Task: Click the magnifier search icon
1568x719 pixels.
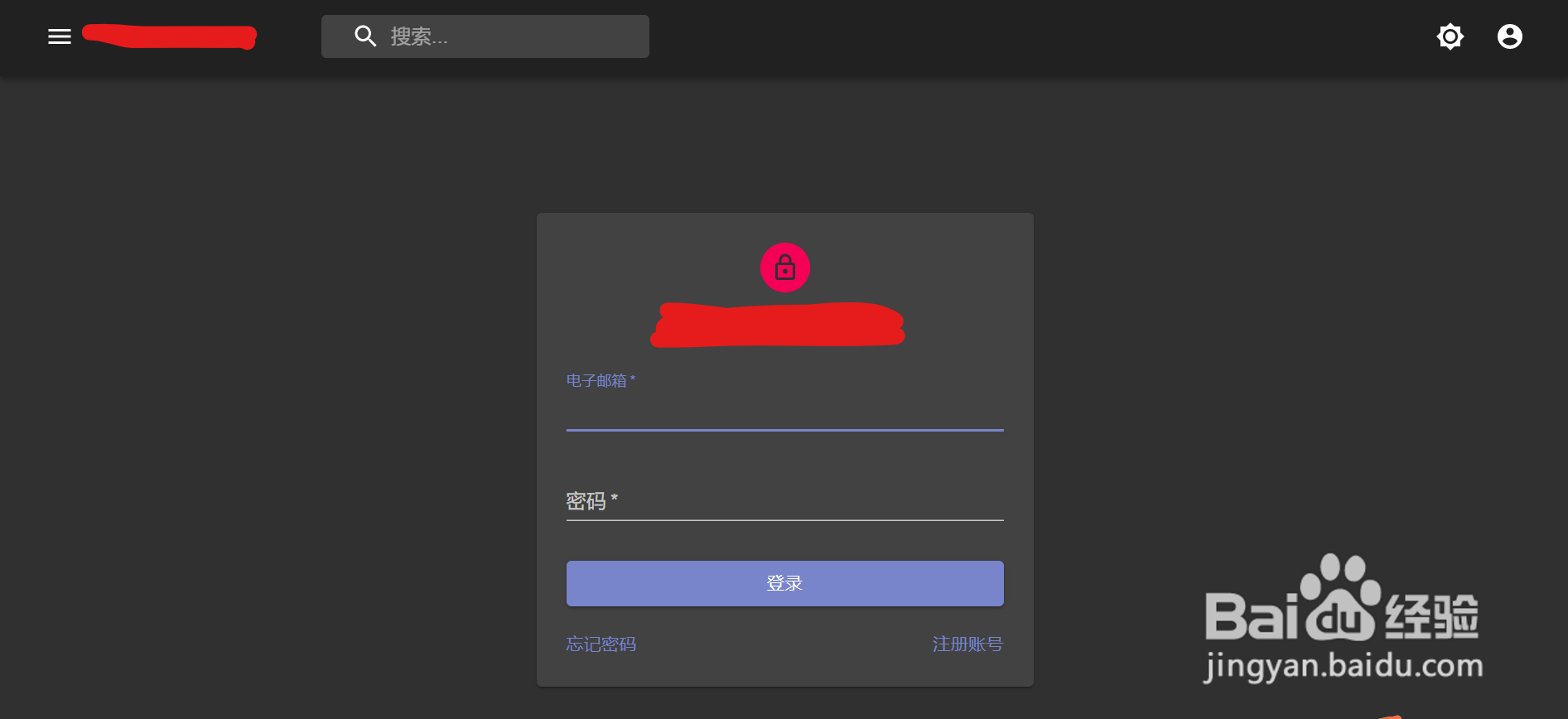Action: pos(365,36)
